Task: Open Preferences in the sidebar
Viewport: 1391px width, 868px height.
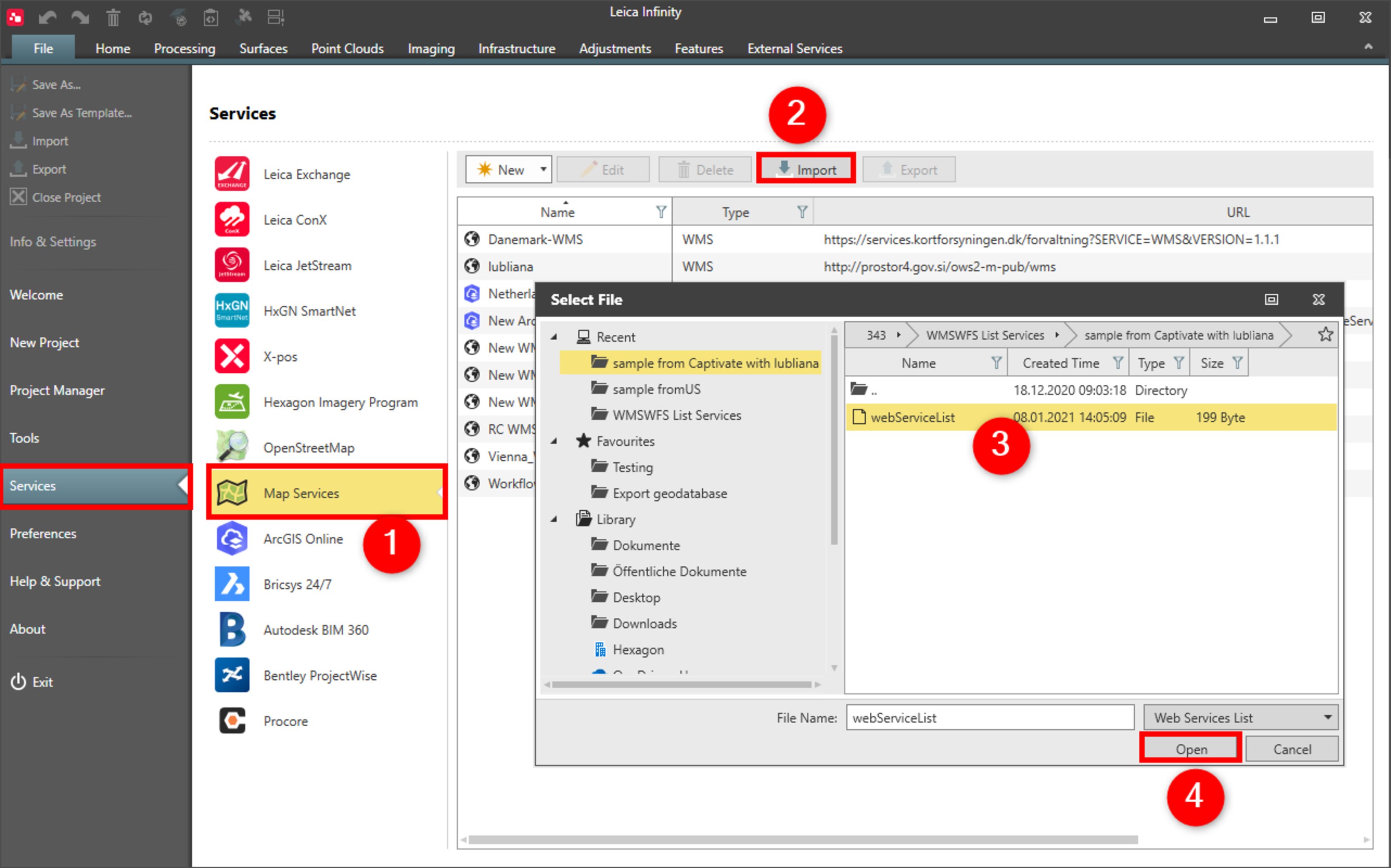Action: click(43, 533)
